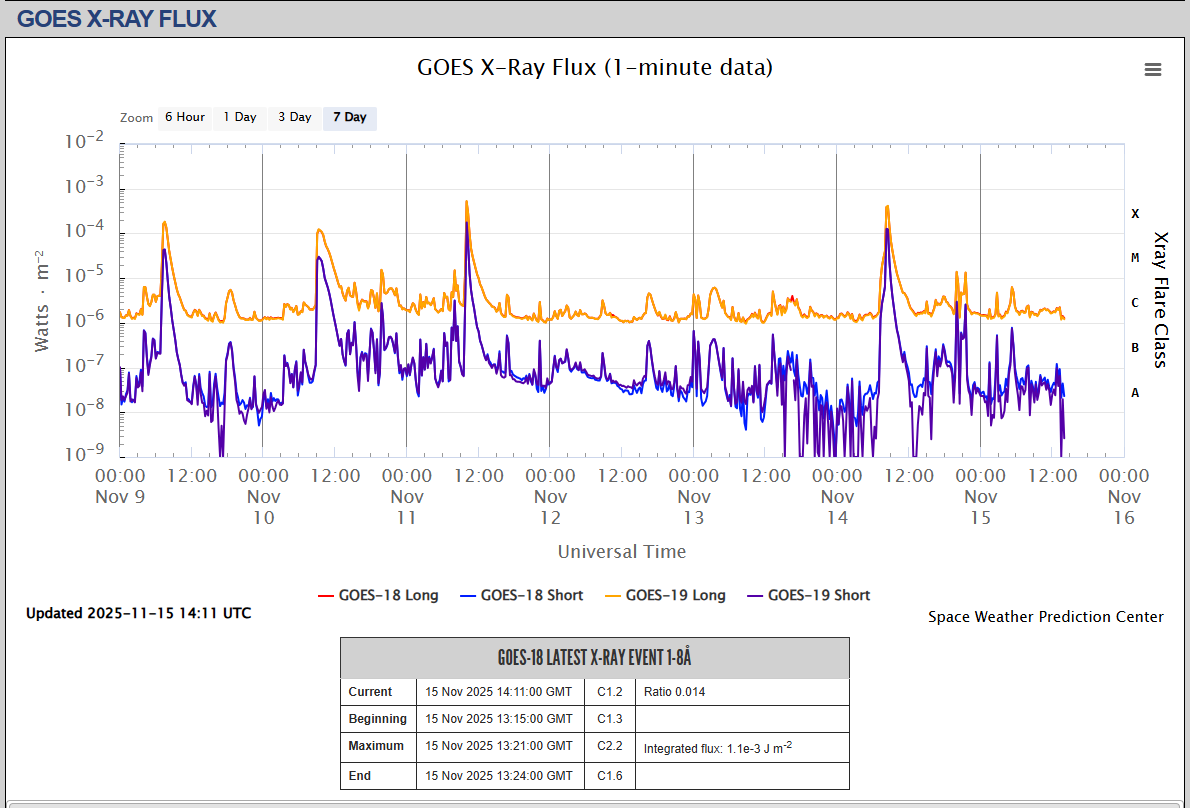Screen dimensions: 1190x808
Task: Click the Space Weather Prediction Center credit
Action: click(x=1045, y=617)
